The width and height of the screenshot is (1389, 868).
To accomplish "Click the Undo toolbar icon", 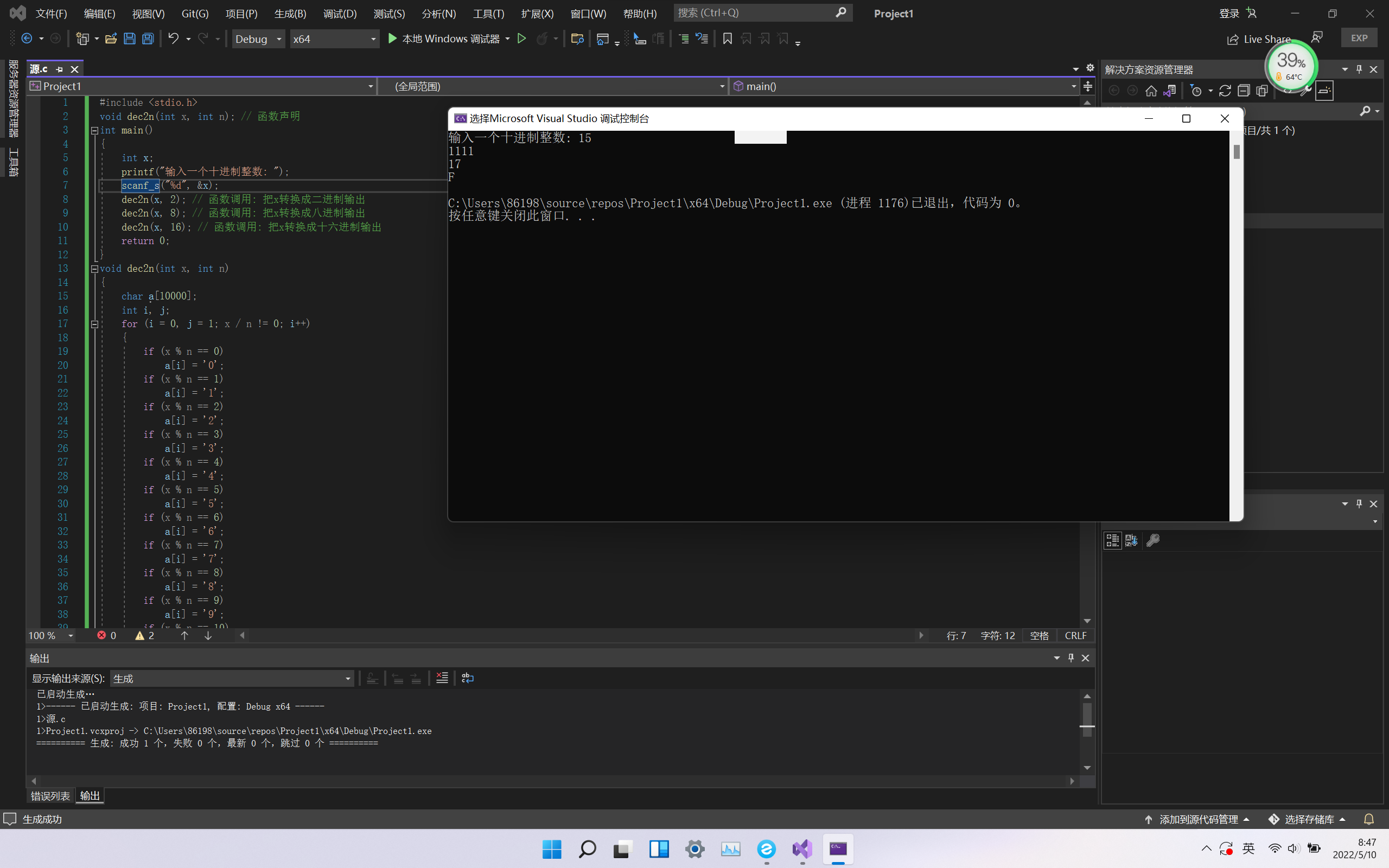I will (173, 39).
